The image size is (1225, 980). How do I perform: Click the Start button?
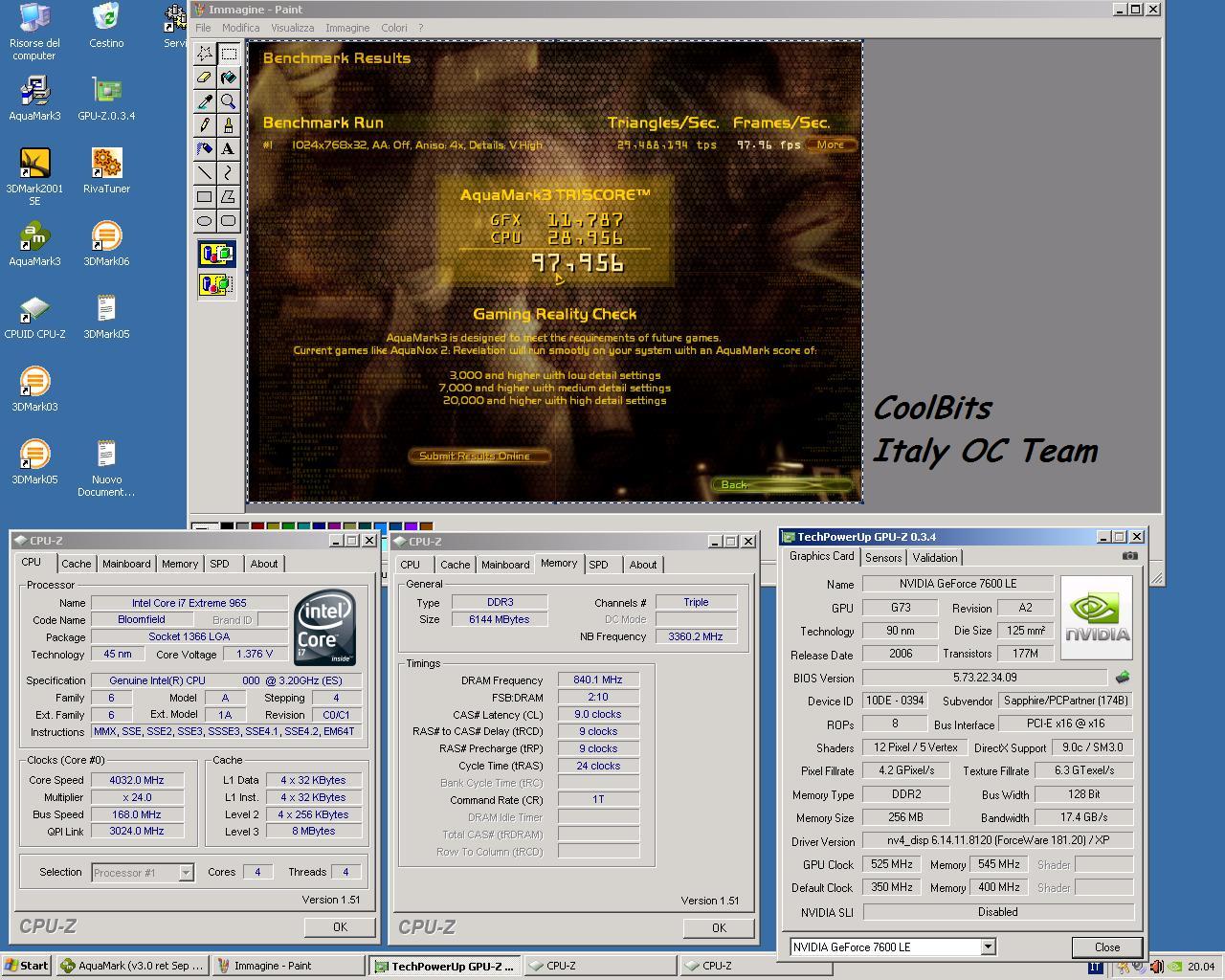click(26, 966)
